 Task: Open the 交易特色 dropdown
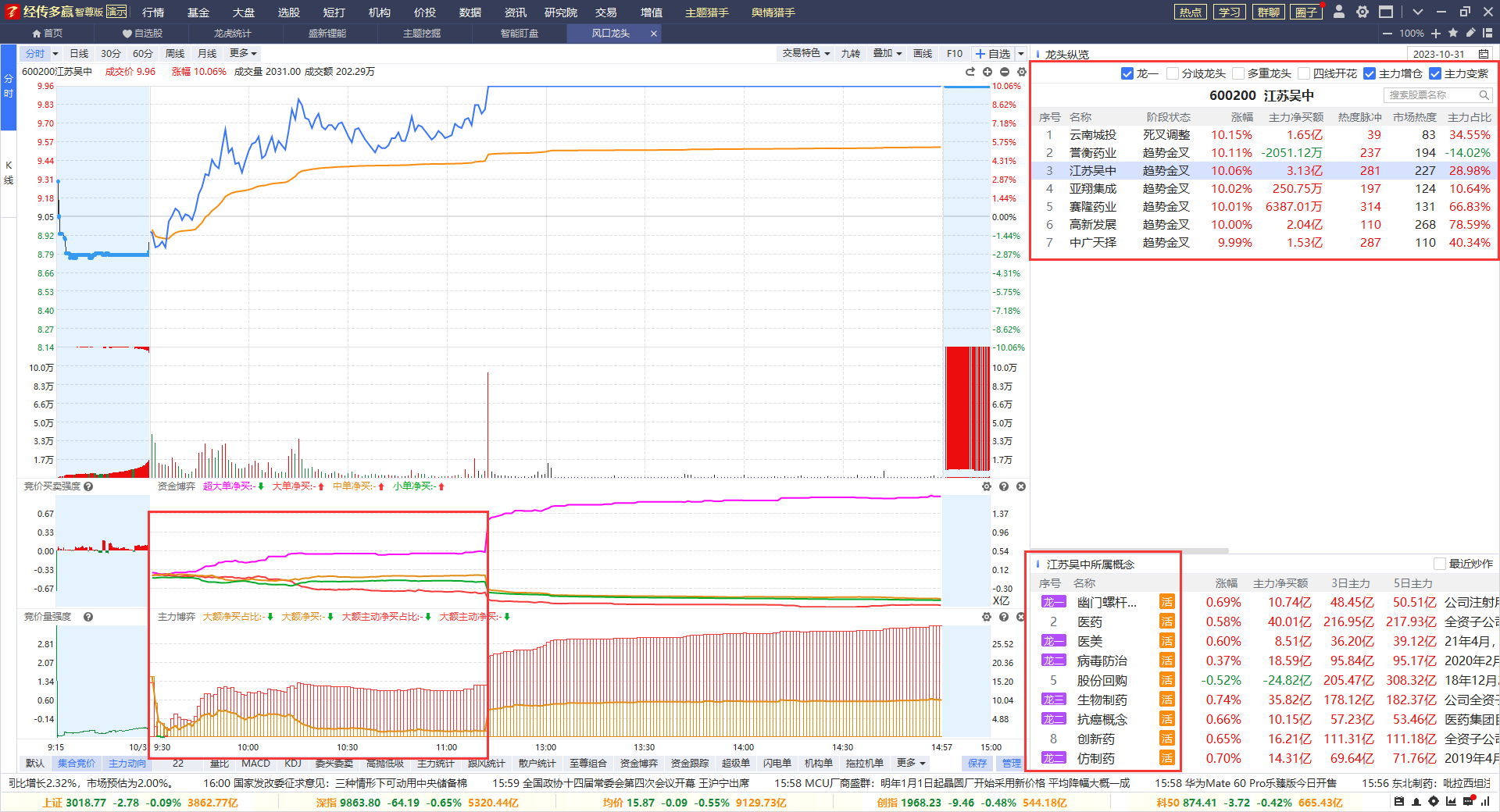(805, 53)
